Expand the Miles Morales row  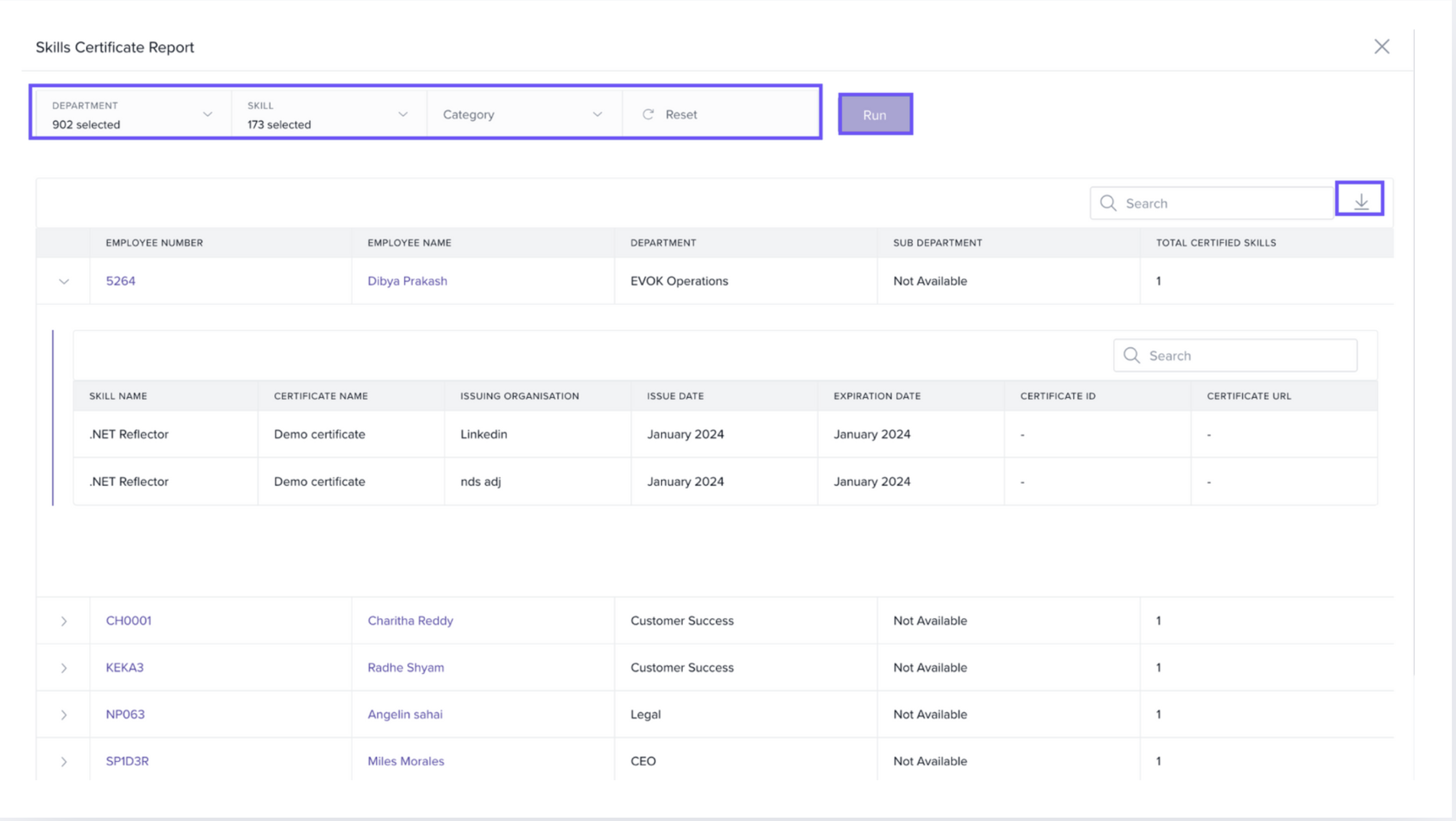(64, 762)
